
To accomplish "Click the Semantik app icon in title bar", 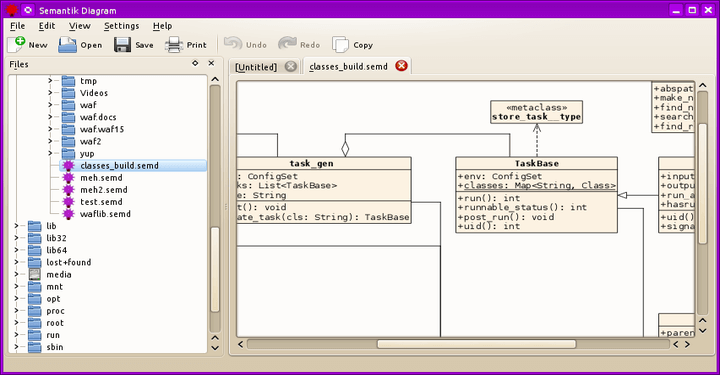I will [12, 10].
